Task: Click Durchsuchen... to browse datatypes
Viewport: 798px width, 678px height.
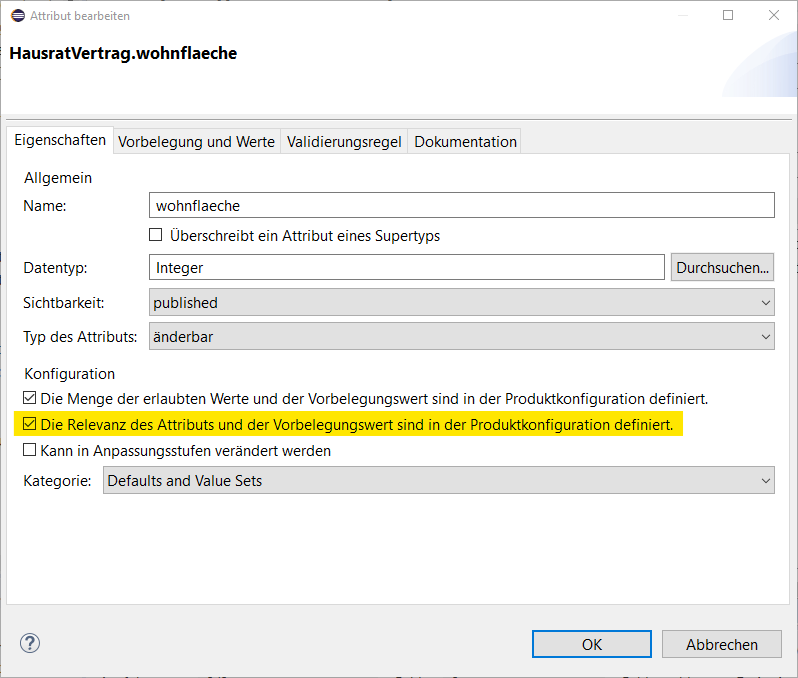Action: tap(723, 267)
